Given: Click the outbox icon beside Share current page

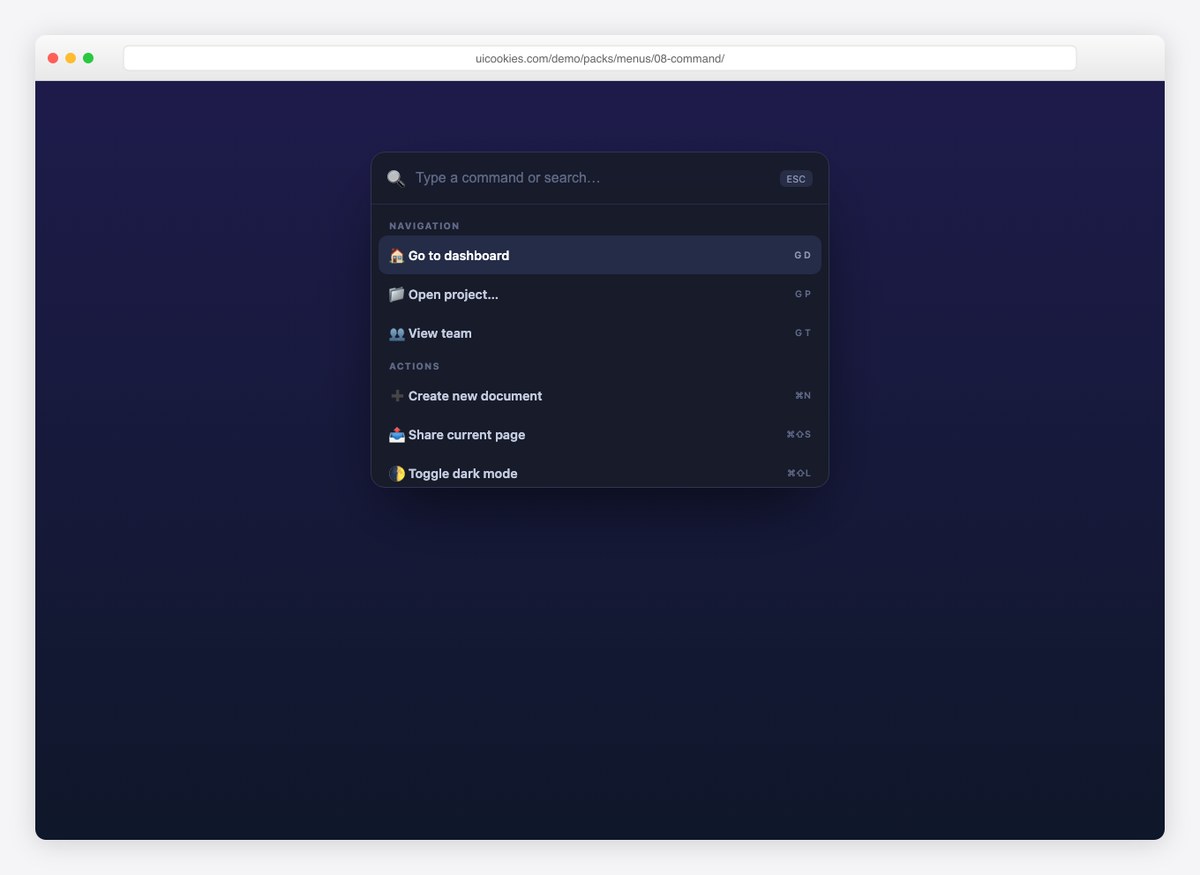Looking at the screenshot, I should (x=396, y=435).
